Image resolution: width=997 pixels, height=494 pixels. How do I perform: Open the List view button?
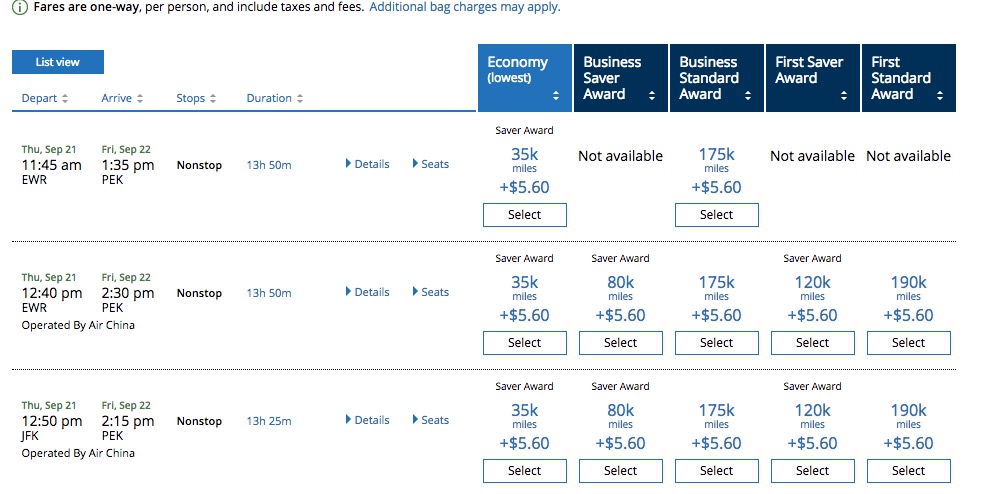click(x=58, y=62)
